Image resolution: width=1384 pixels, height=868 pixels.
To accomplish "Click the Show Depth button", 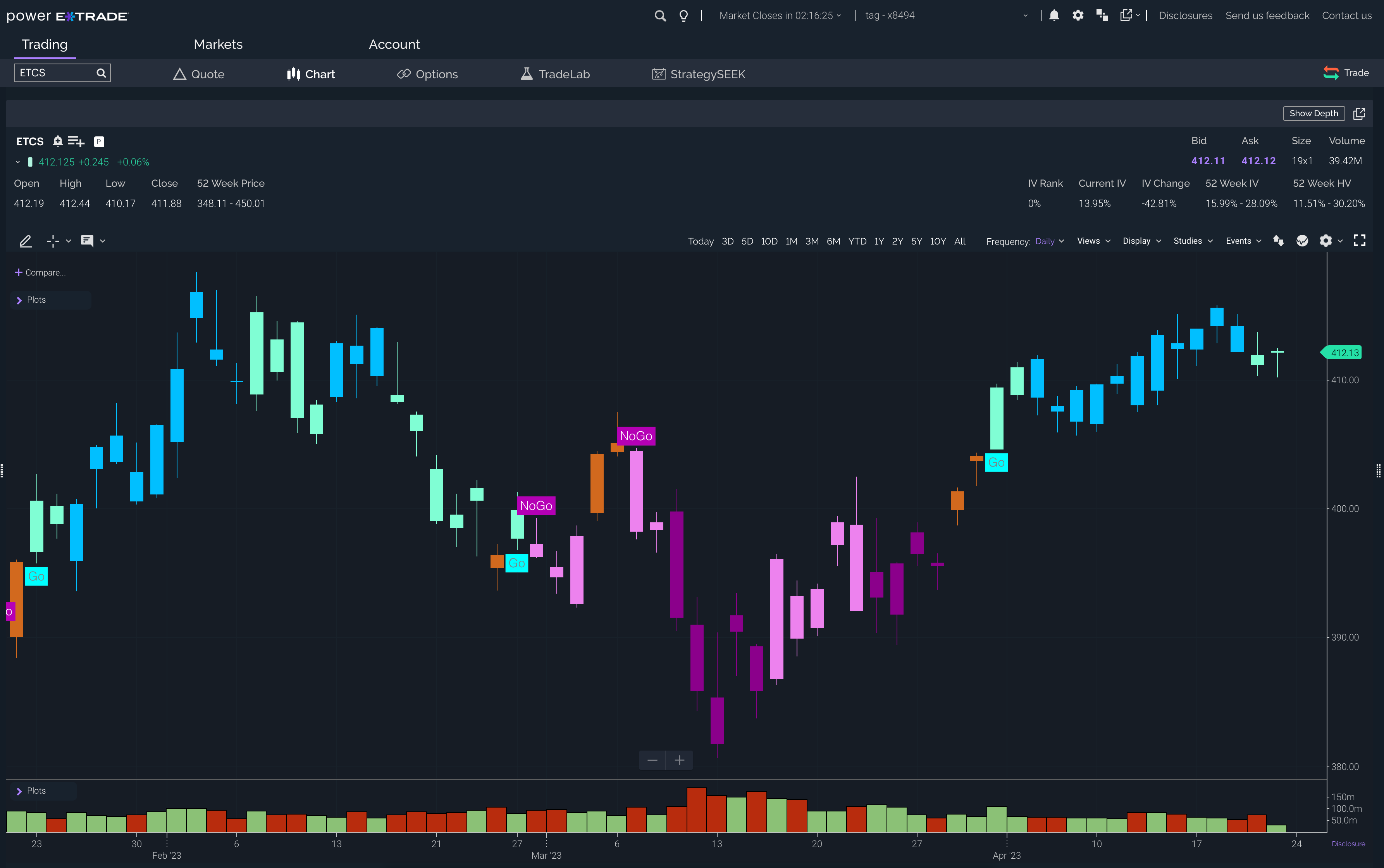I will pos(1313,113).
